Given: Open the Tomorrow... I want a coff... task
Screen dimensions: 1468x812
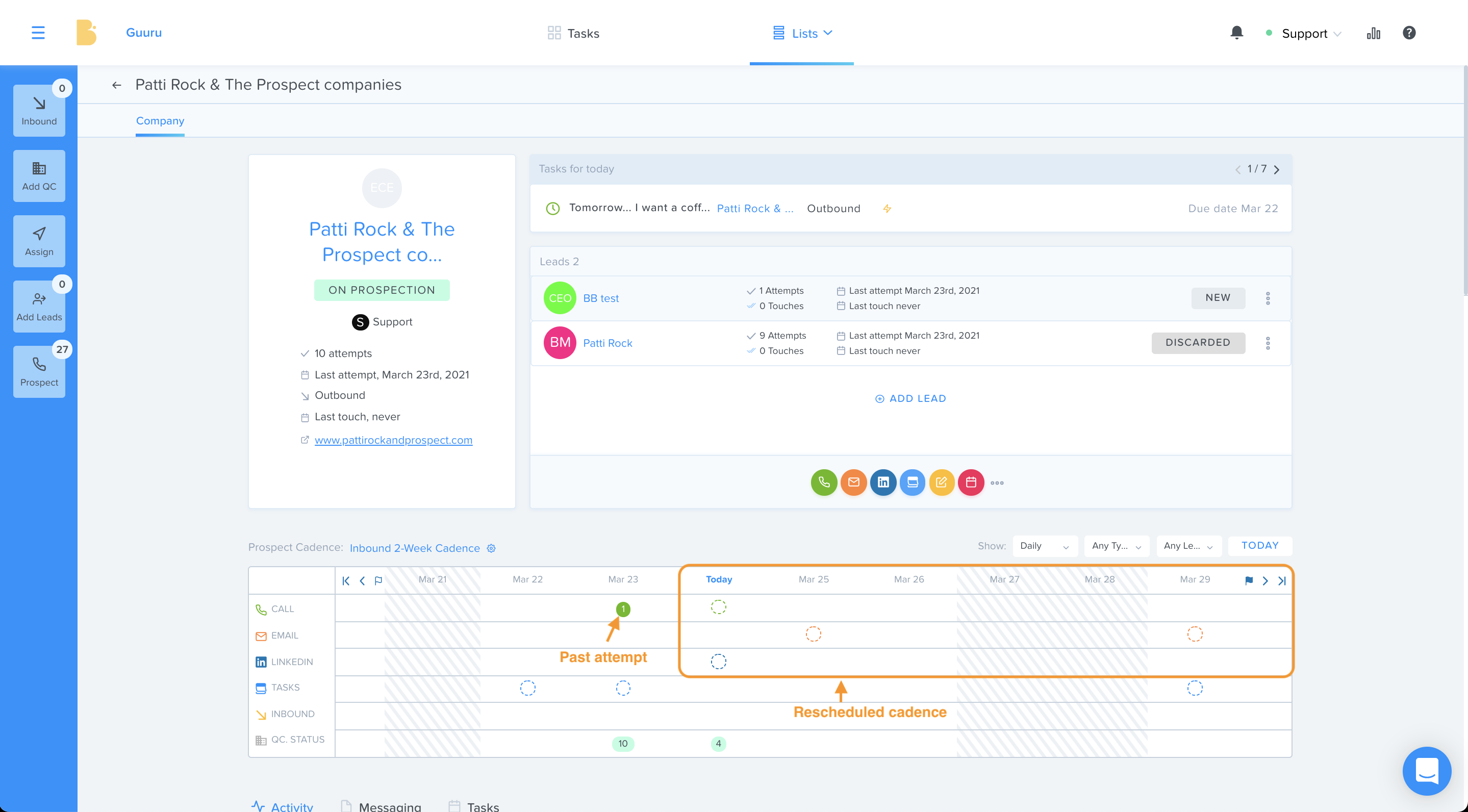Looking at the screenshot, I should (x=639, y=208).
